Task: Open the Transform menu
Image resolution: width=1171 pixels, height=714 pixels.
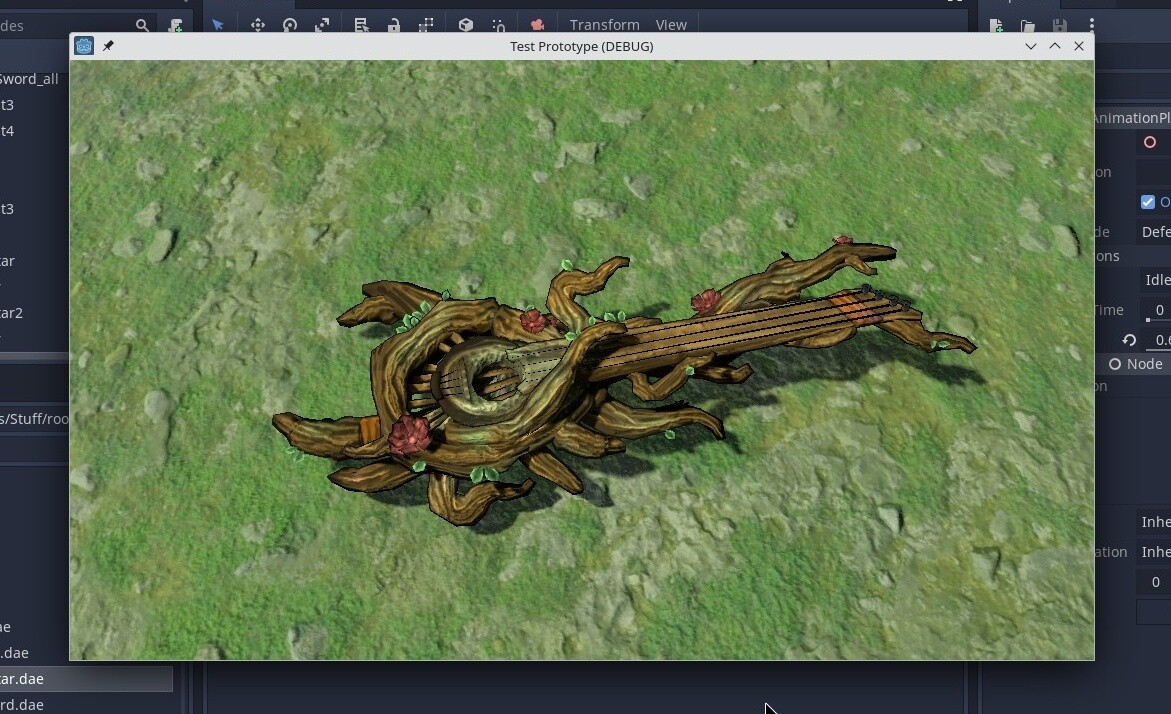Action: coord(604,25)
